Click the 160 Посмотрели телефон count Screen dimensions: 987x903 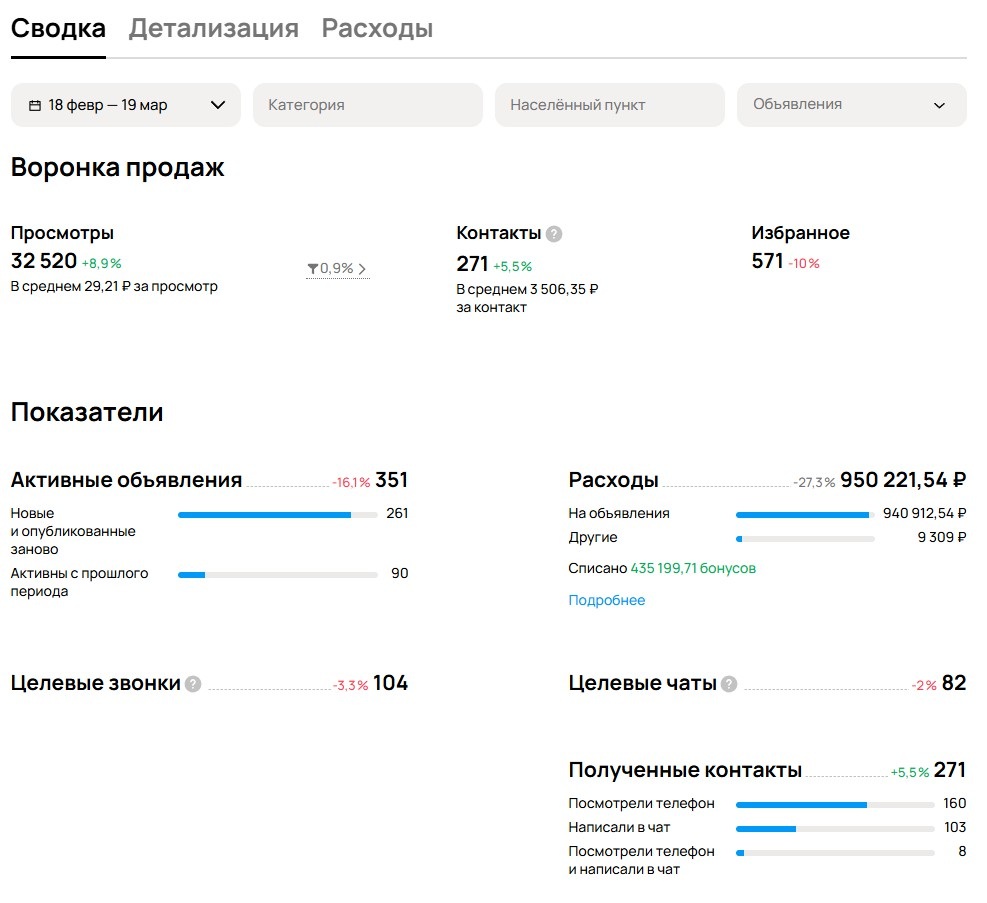954,804
